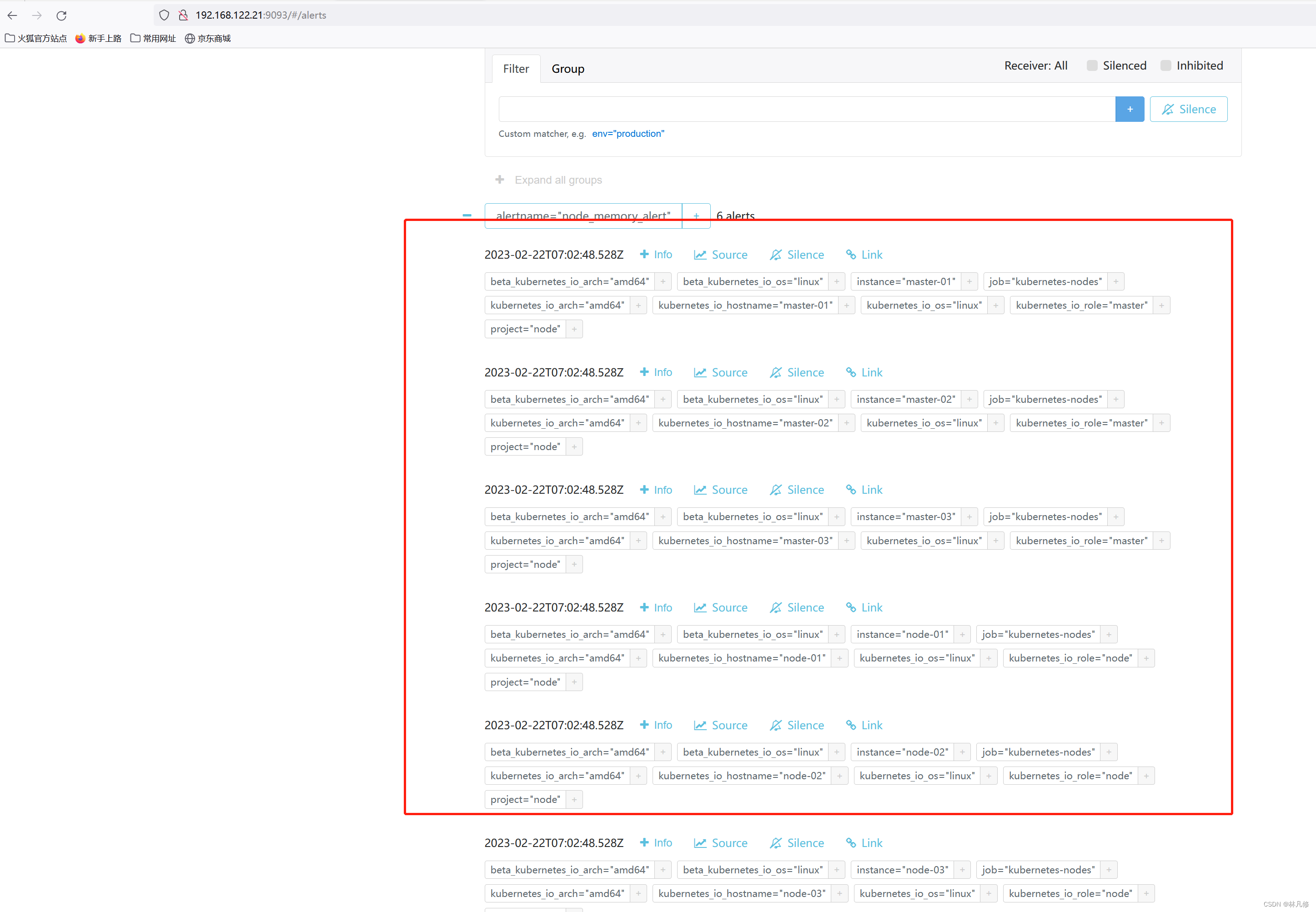Add kubernetes_io_hostname="node-03" label to filter
The width and height of the screenshot is (1316, 912).
tap(839, 894)
